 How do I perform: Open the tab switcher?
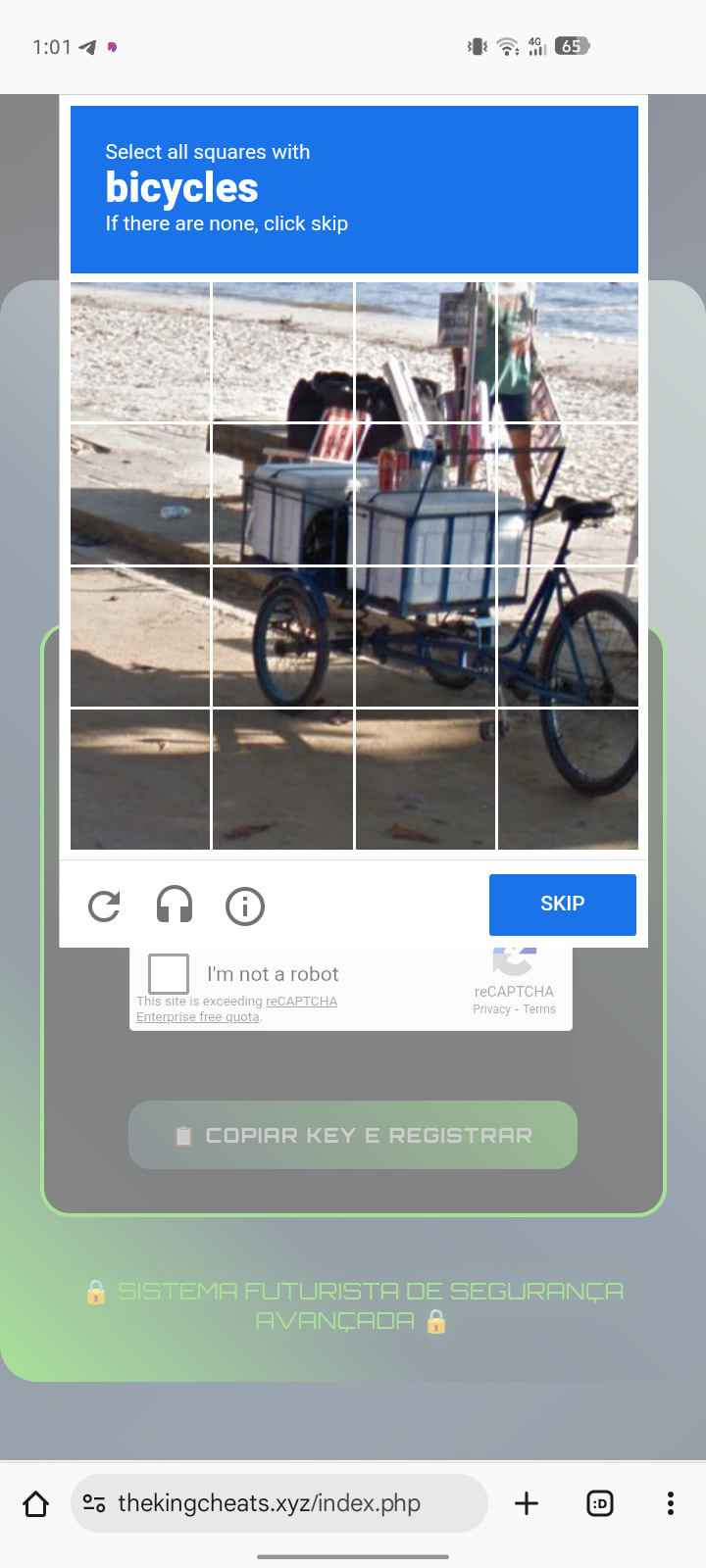click(600, 1503)
